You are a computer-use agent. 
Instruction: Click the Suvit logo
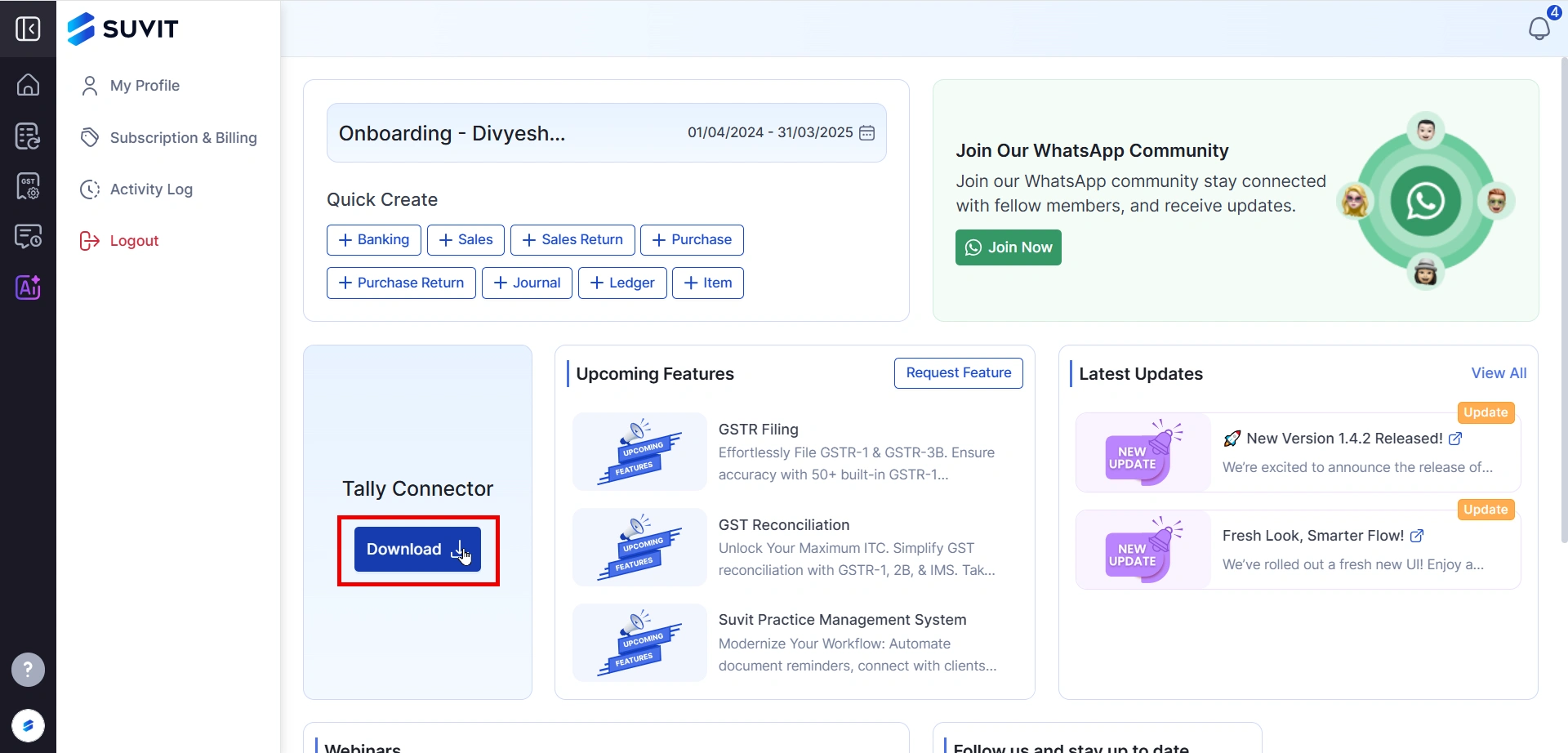[122, 29]
